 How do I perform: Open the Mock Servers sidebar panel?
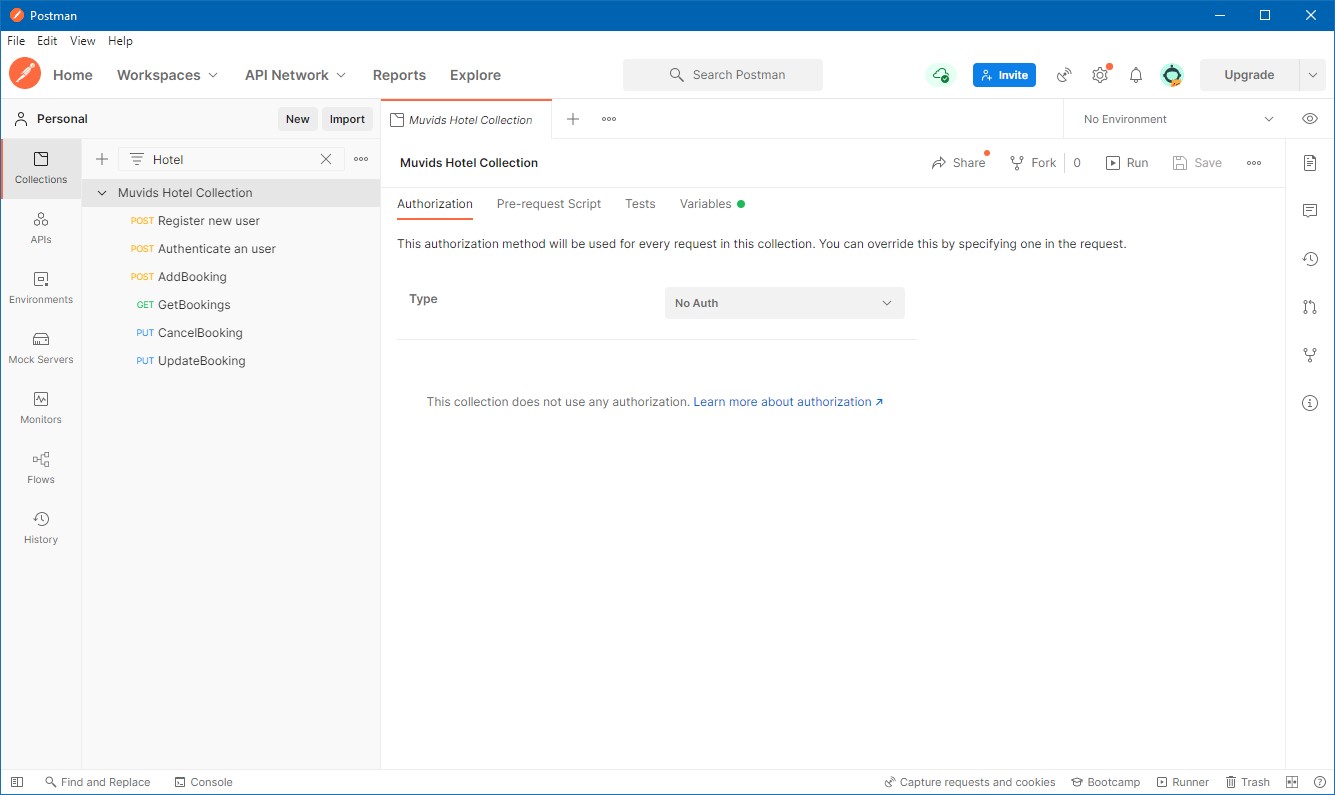[x=41, y=348]
